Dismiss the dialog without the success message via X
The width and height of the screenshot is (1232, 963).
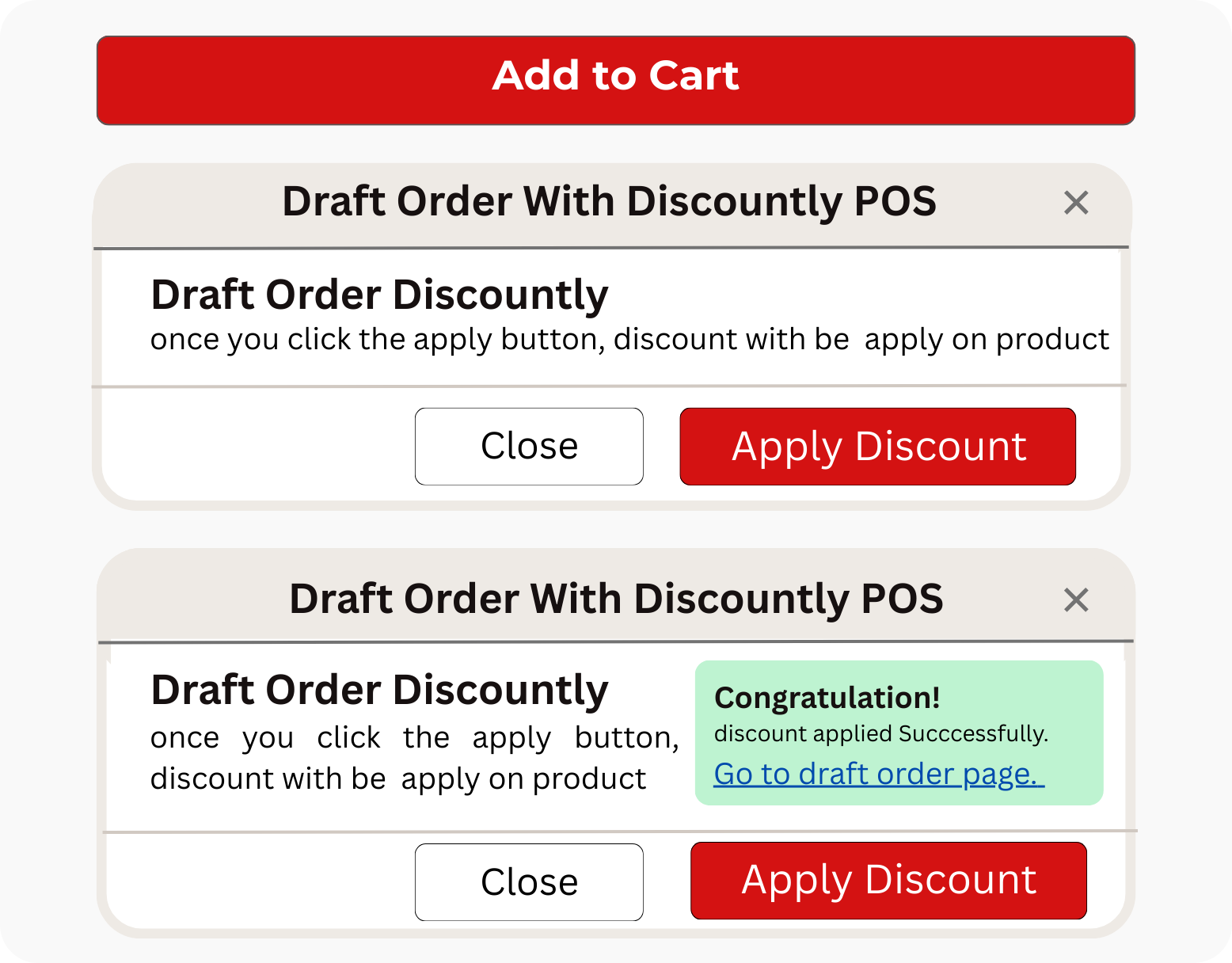point(1076,203)
